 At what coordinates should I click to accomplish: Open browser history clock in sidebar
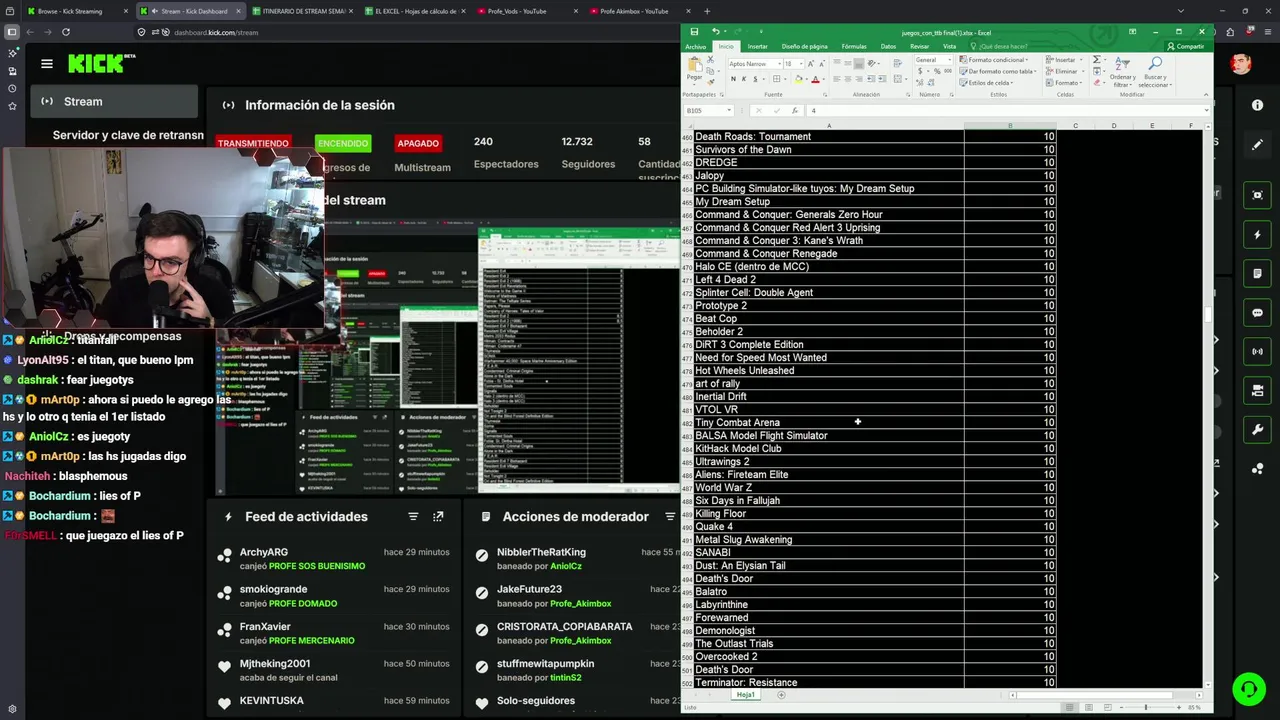12,88
